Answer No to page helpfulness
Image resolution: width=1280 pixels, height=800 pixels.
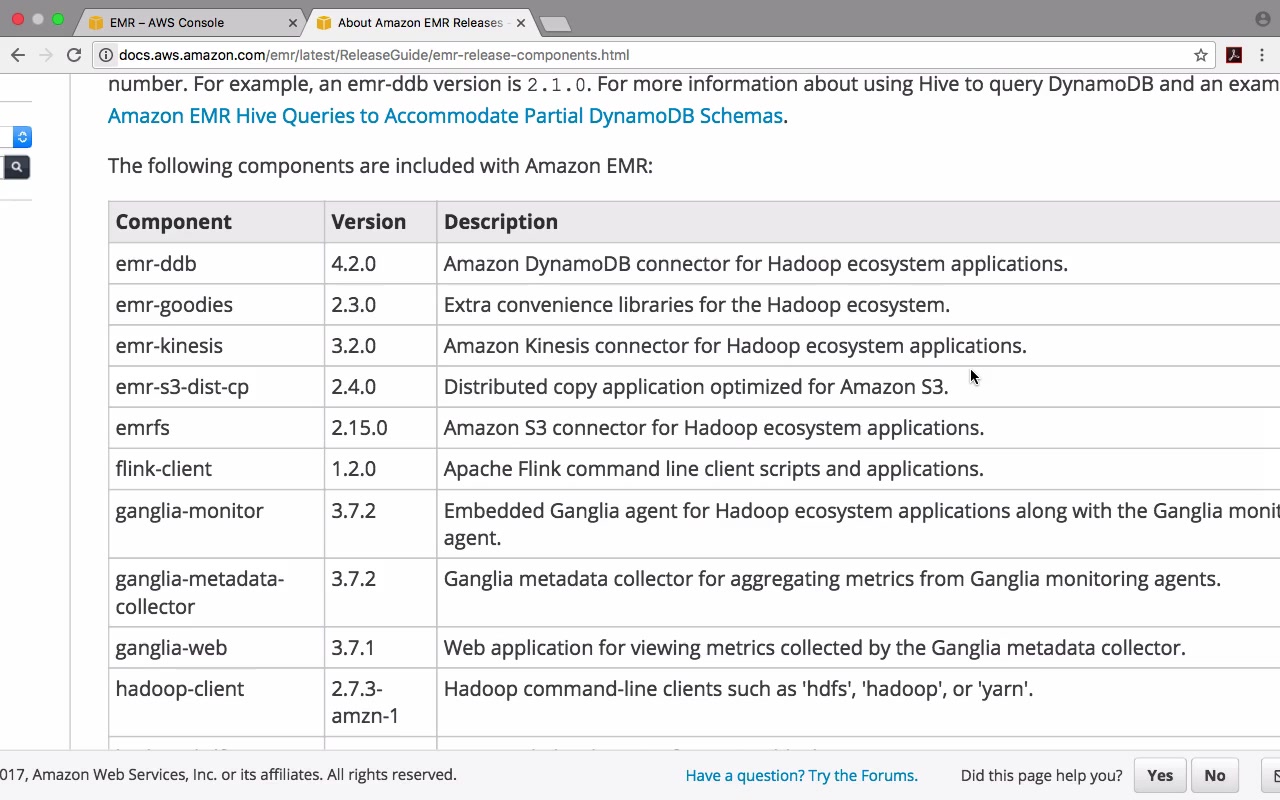[1215, 775]
